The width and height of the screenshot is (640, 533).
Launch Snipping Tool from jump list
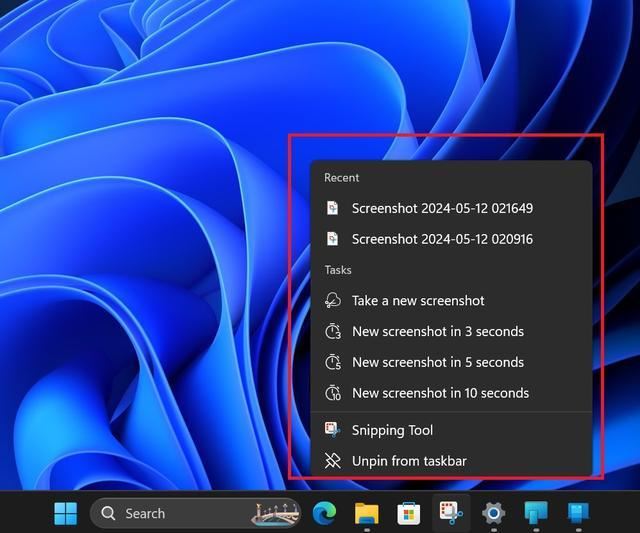pyautogui.click(x=392, y=430)
